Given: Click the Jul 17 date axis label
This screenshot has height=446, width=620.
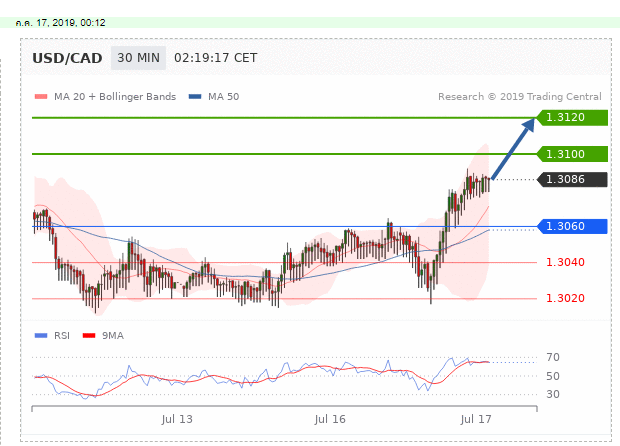Looking at the screenshot, I should pos(476,419).
